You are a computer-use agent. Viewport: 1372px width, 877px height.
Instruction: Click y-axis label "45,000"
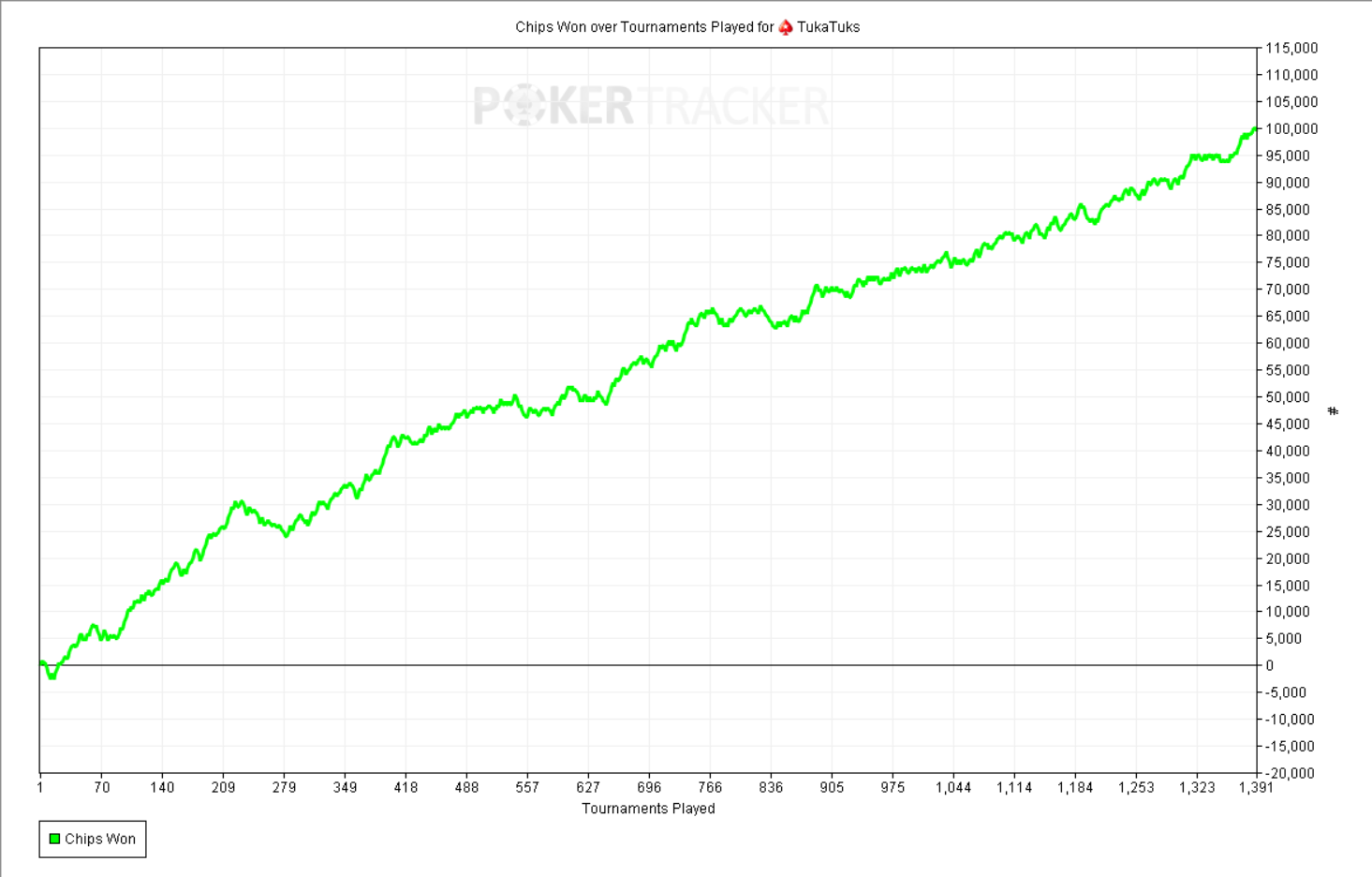[x=1288, y=424]
